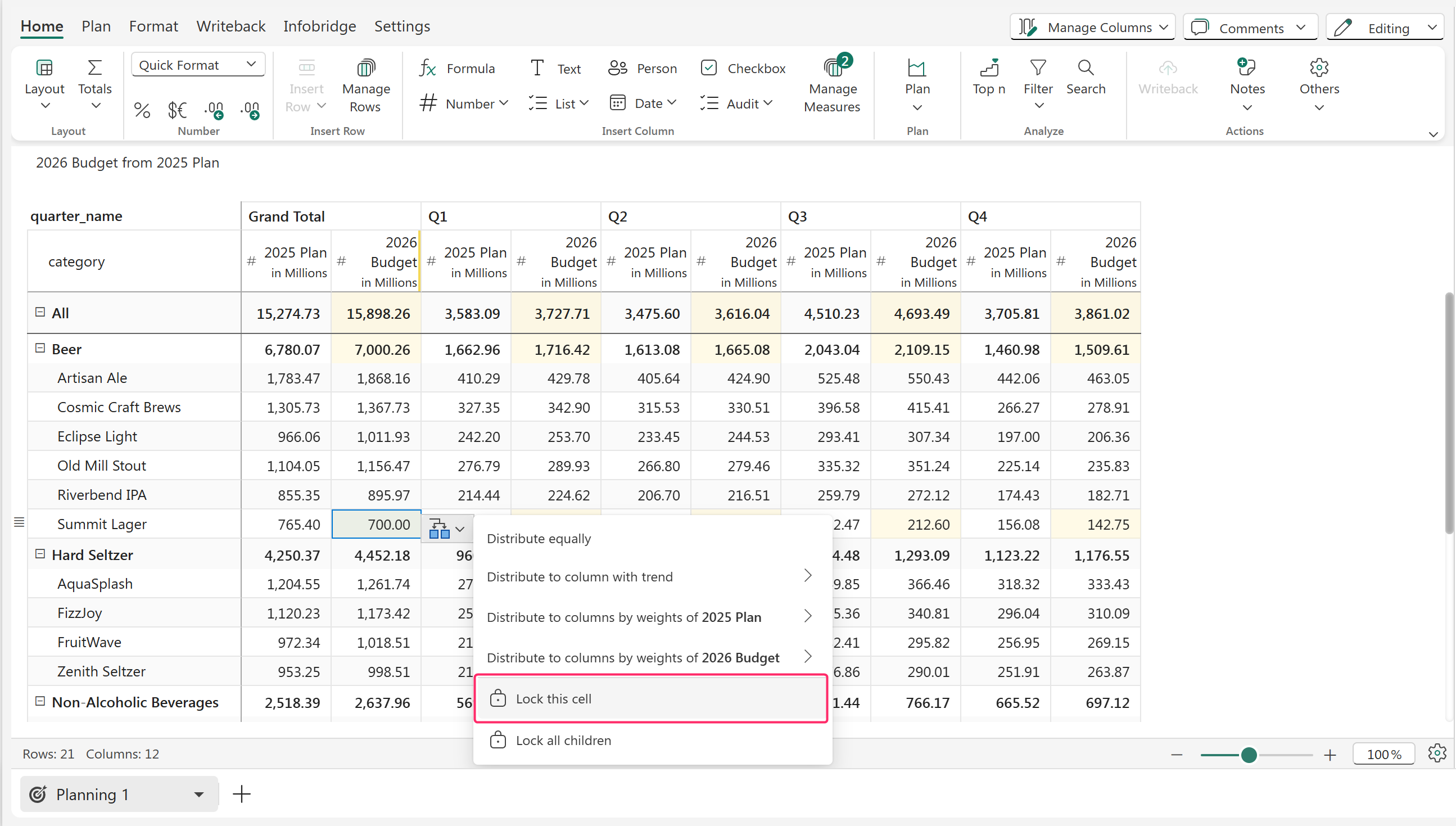This screenshot has width=1456, height=826.
Task: Collapse the Hard Seltzer category row
Action: tap(40, 554)
